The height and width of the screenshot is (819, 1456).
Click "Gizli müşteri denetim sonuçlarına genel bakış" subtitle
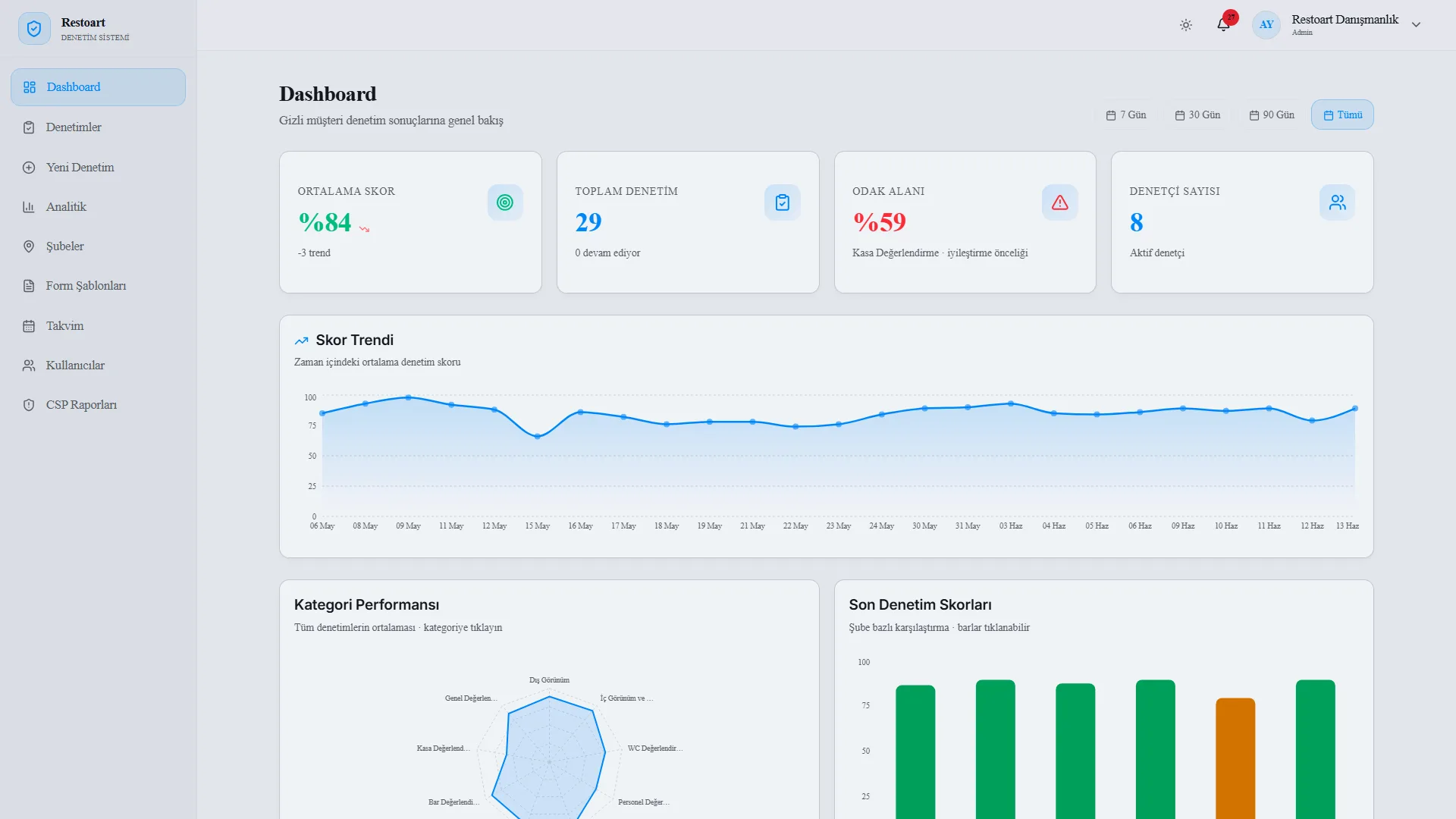pyautogui.click(x=391, y=121)
